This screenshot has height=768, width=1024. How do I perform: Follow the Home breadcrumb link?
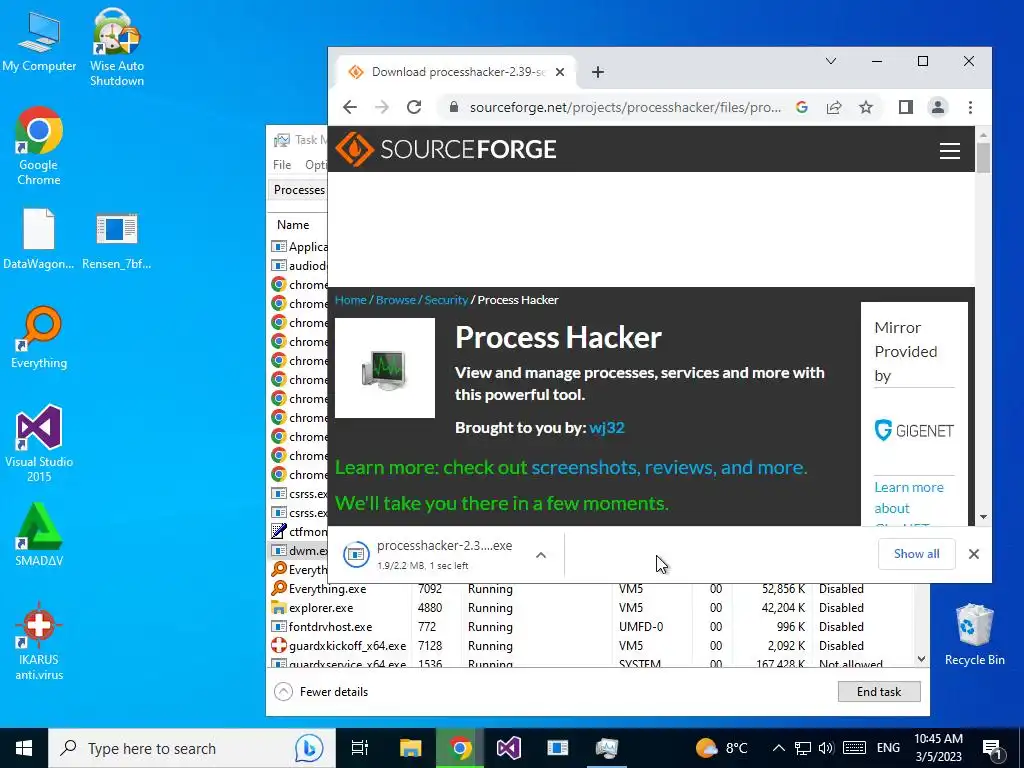click(351, 300)
